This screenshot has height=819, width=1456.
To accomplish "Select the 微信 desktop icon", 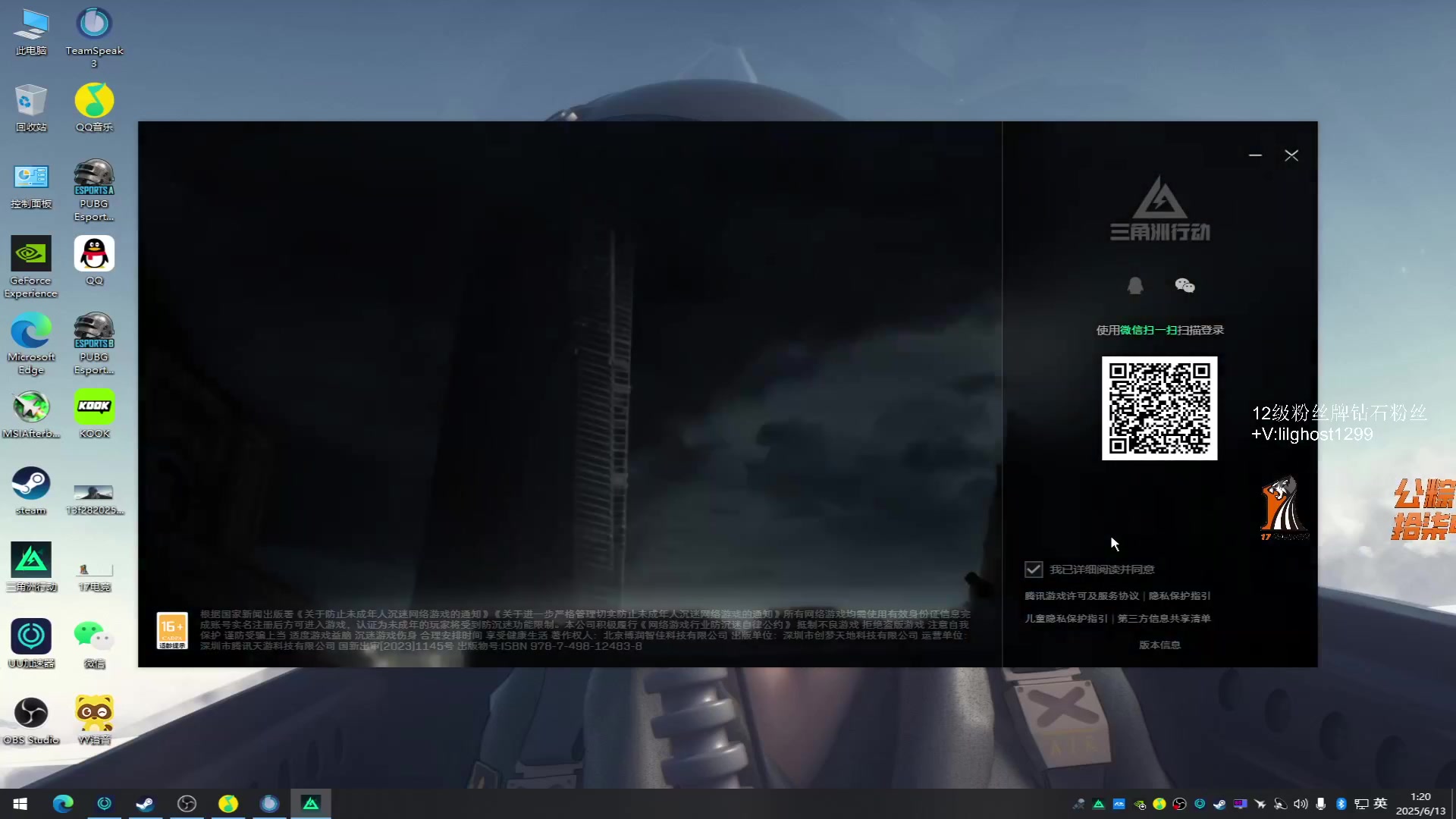I will pos(94,645).
